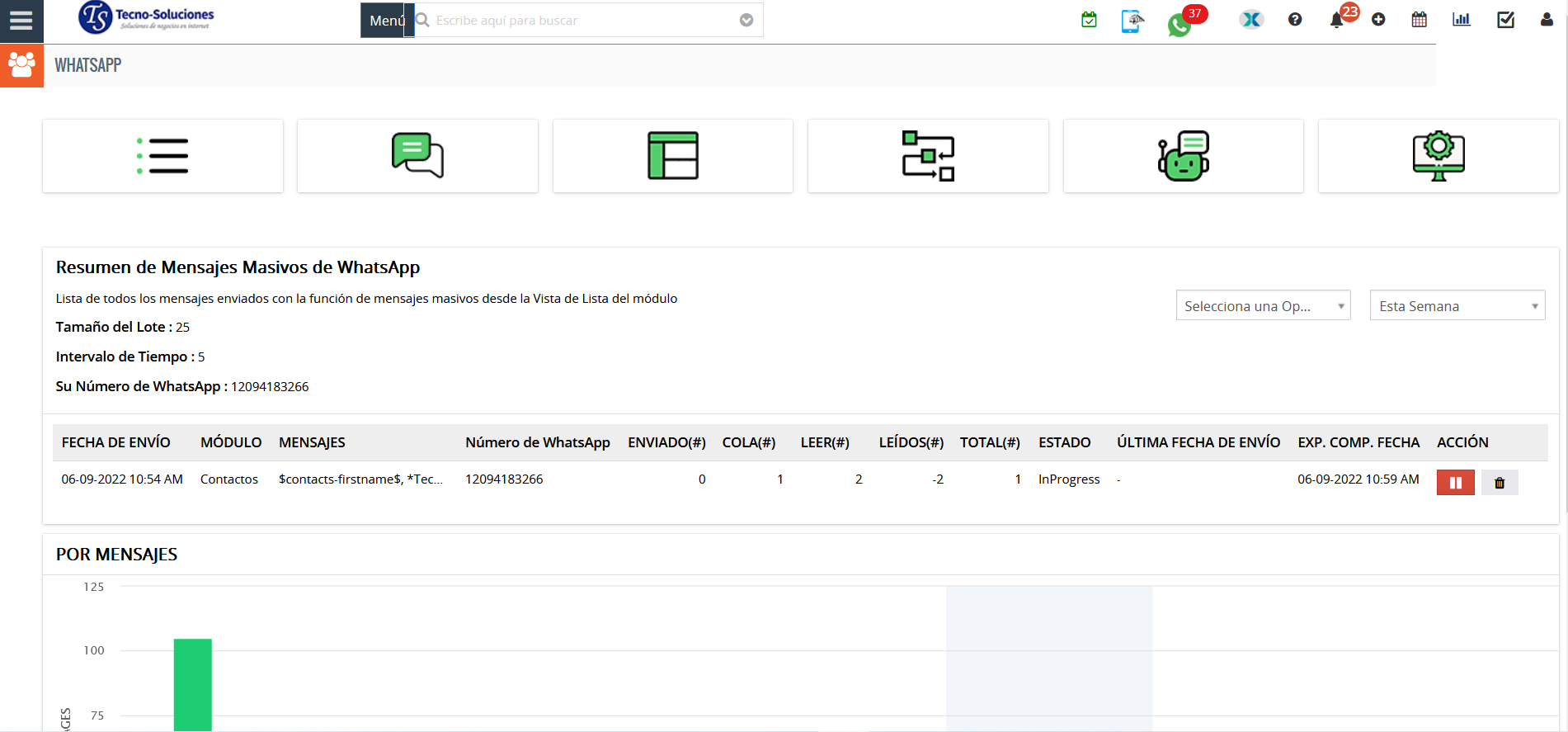
Task: Expand the search bar dropdown arrow
Action: click(746, 21)
